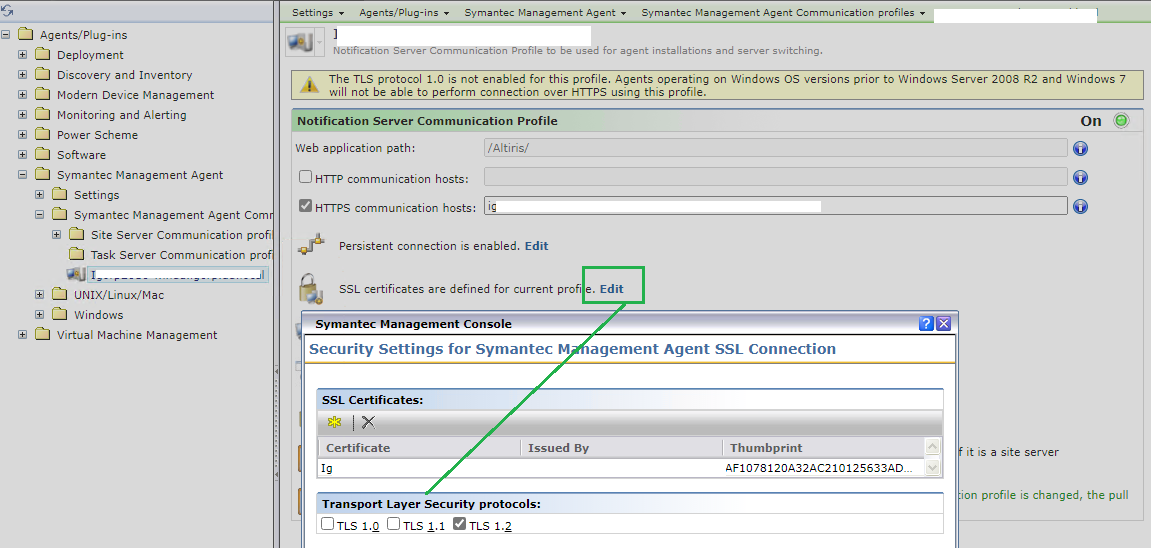Click the Task Server Communication profiles folder icon

pos(77,255)
